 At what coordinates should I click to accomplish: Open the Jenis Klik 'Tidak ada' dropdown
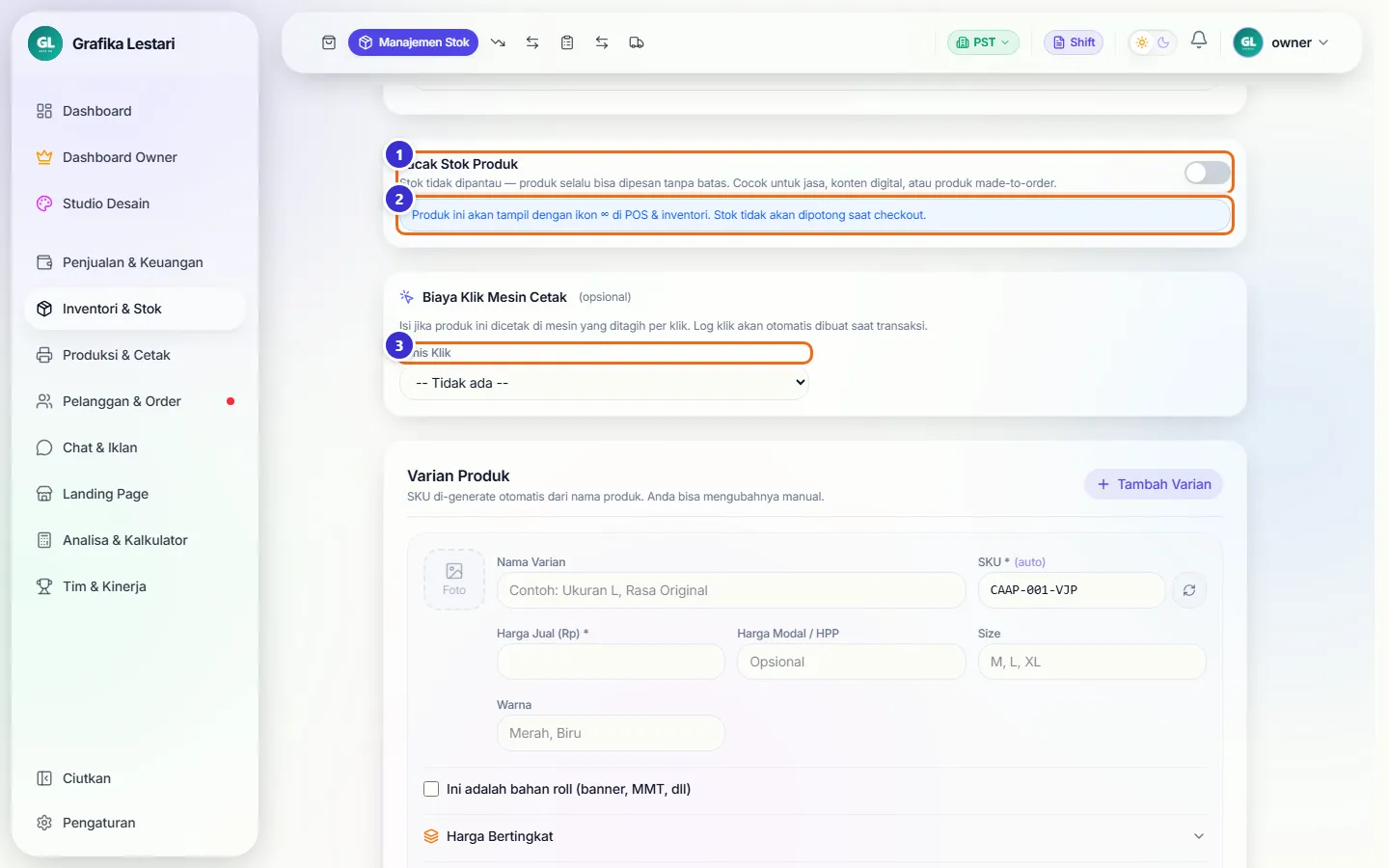coord(605,383)
